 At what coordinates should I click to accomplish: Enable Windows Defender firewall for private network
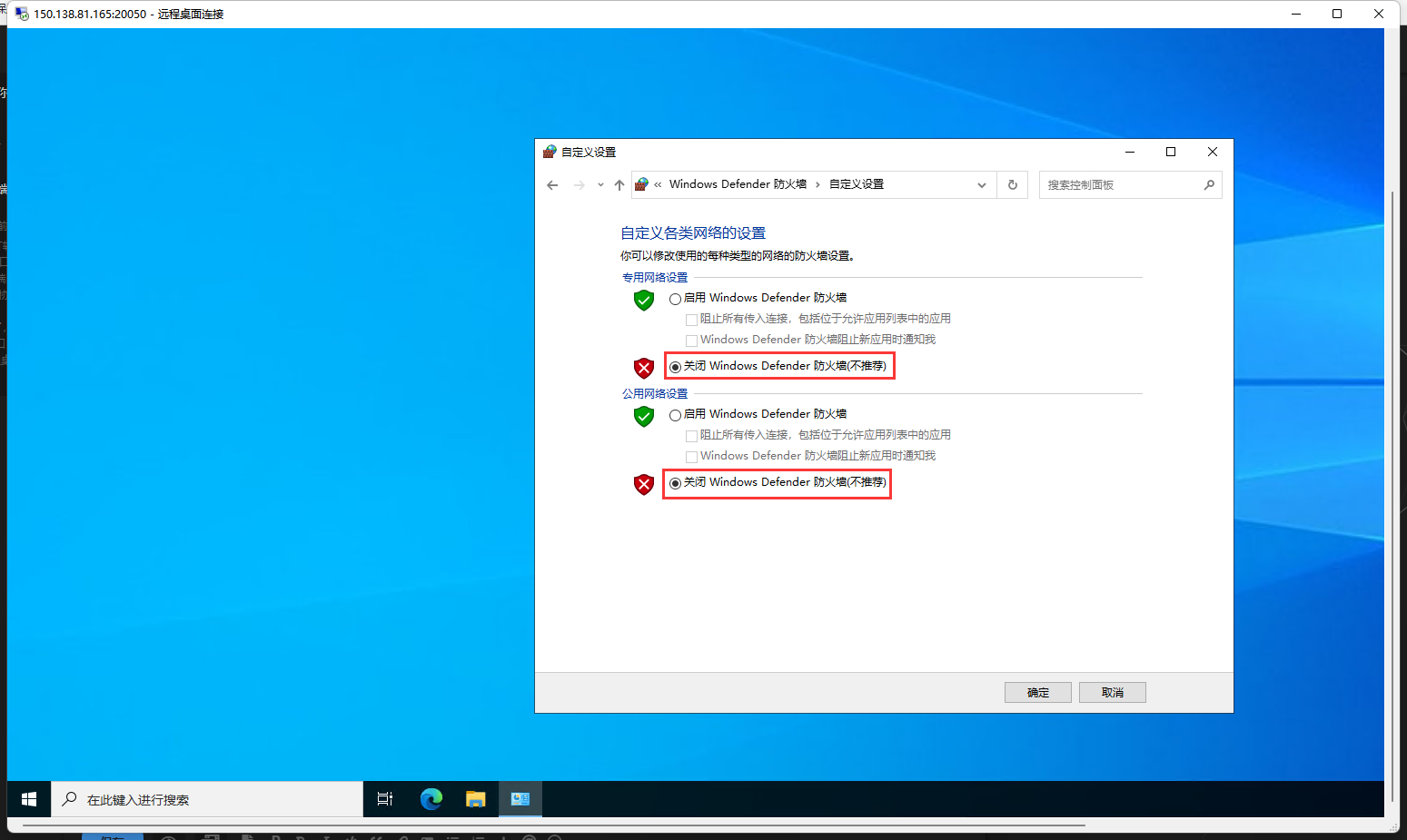pyautogui.click(x=675, y=299)
